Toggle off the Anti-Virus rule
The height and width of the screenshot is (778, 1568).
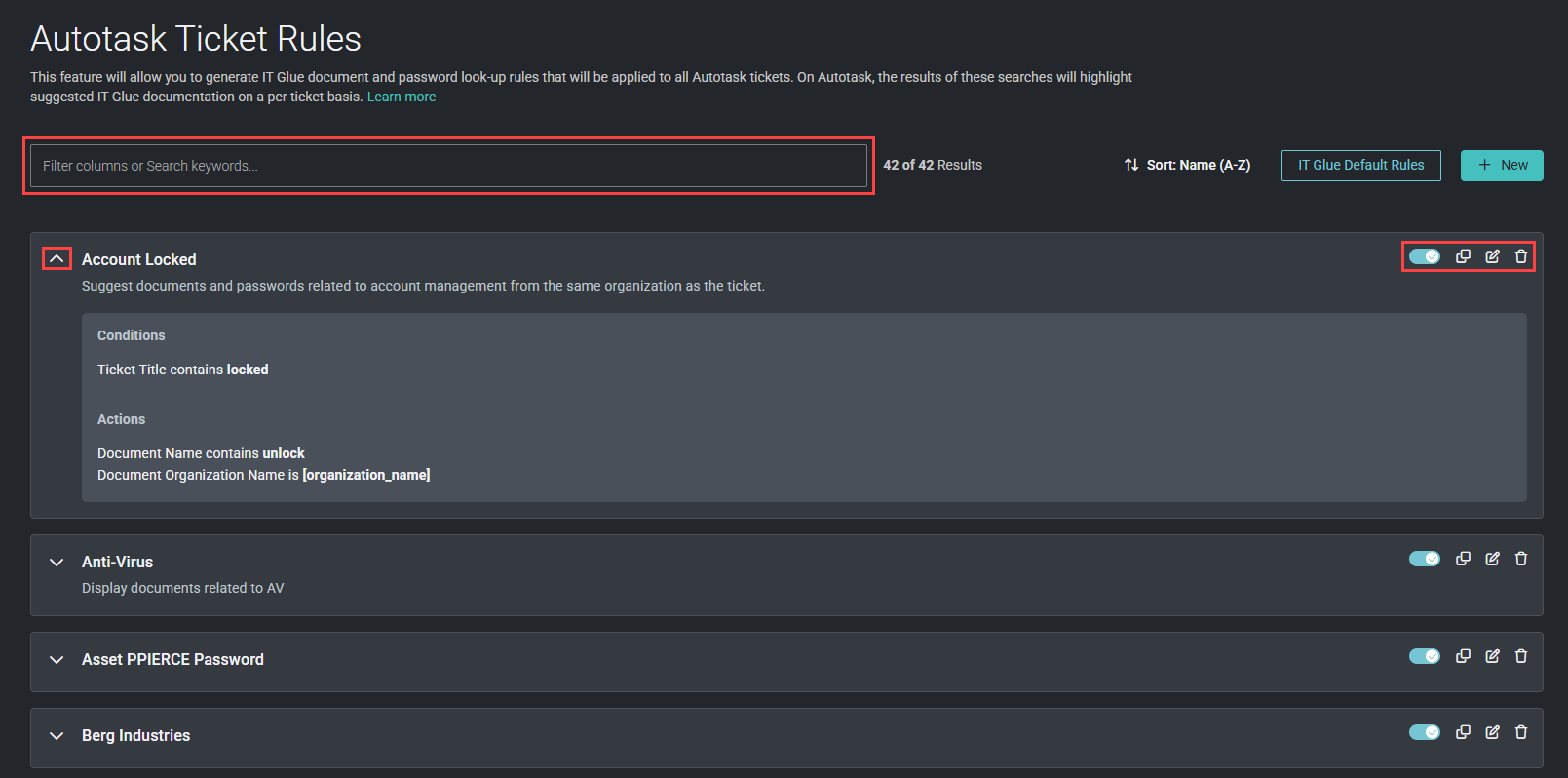pyautogui.click(x=1425, y=559)
